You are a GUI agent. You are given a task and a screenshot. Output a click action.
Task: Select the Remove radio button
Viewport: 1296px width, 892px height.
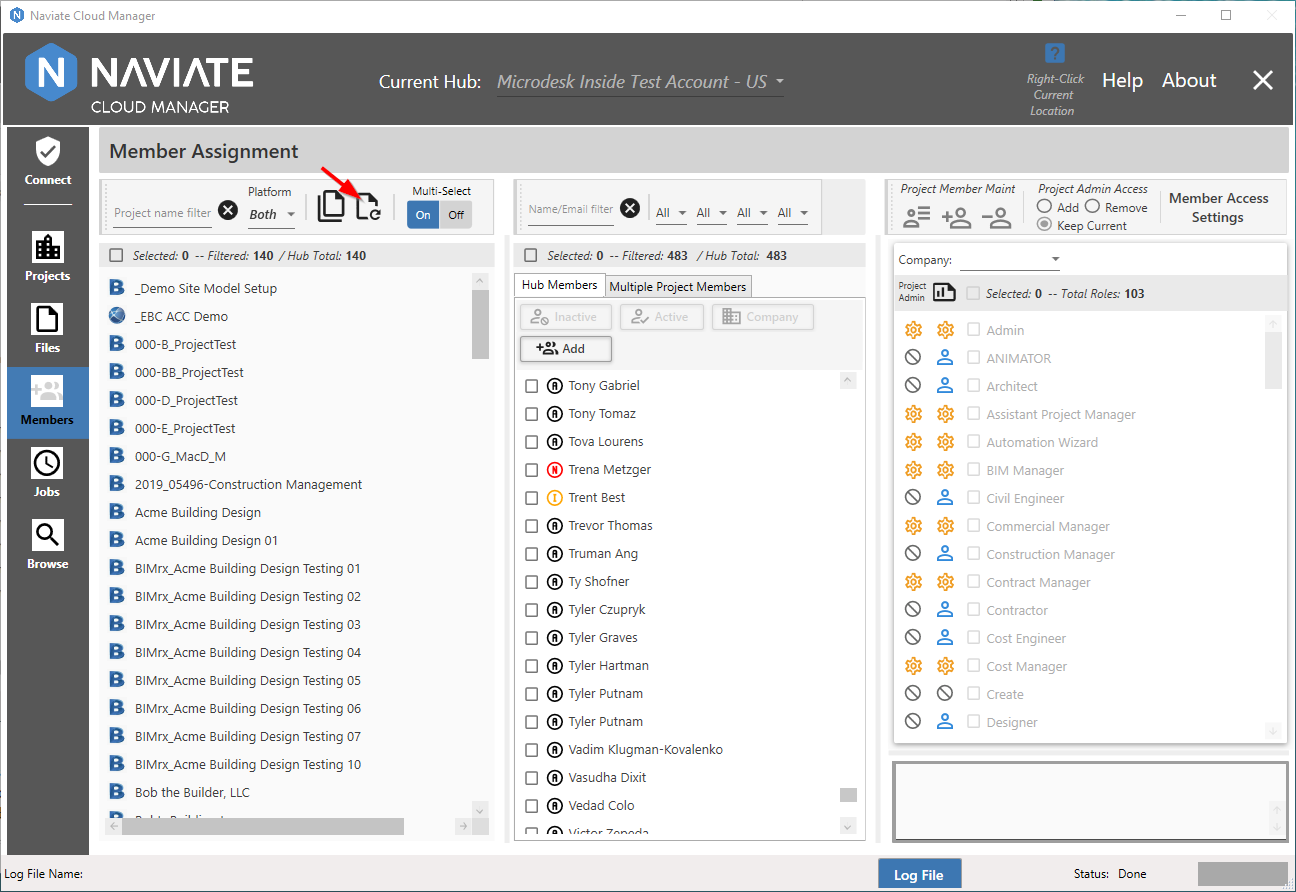1093,207
